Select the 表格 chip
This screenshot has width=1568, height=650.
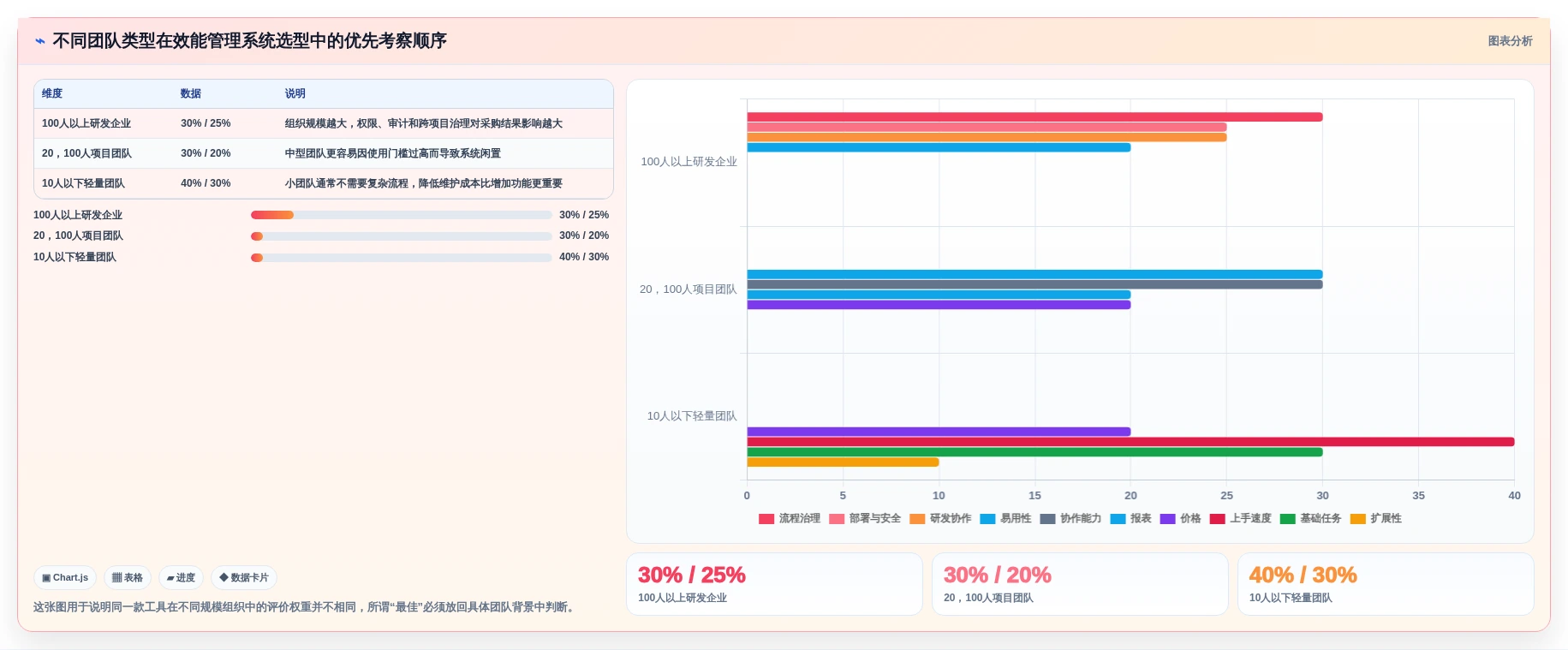coord(128,578)
